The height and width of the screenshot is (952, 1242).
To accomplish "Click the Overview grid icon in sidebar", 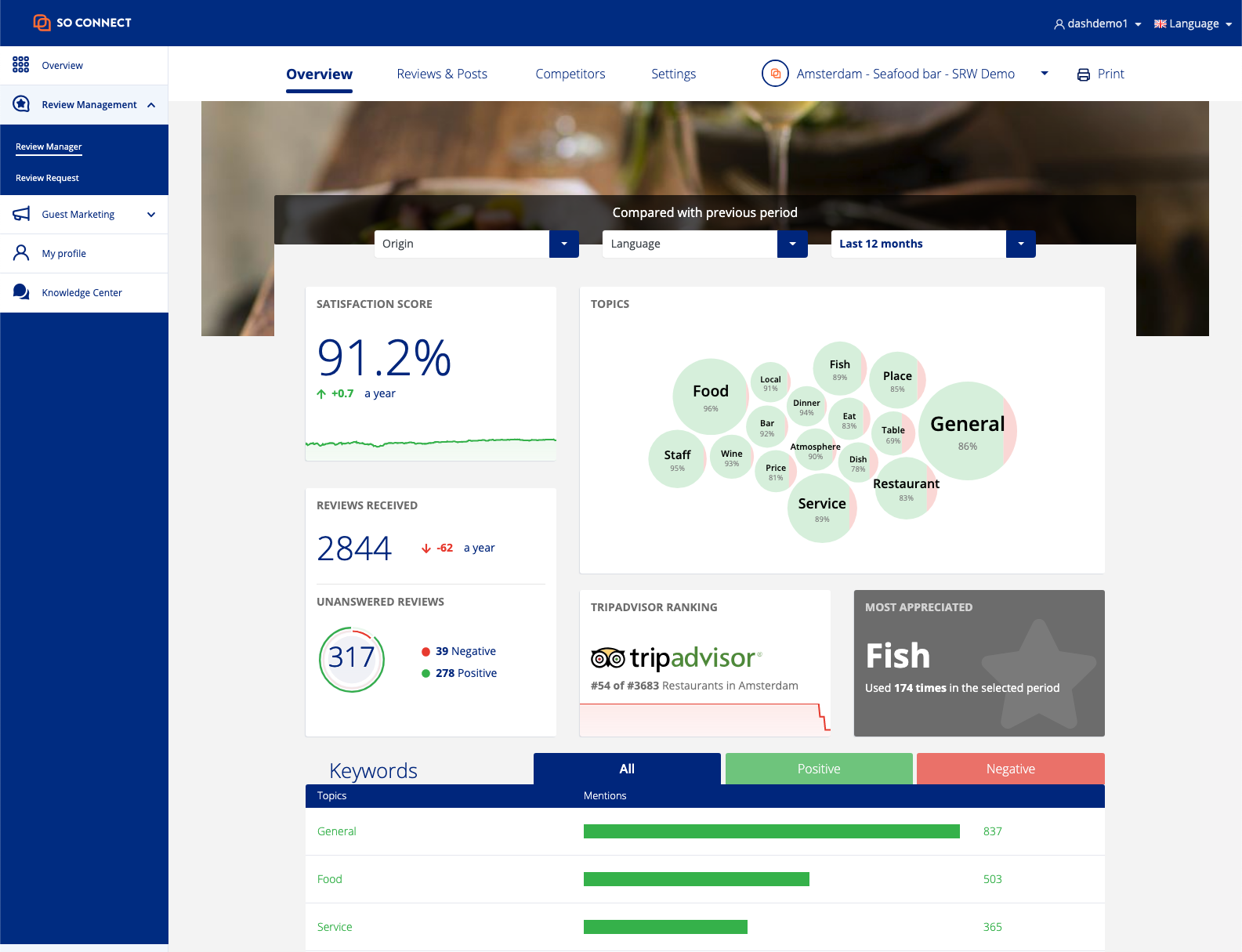I will coord(21,65).
